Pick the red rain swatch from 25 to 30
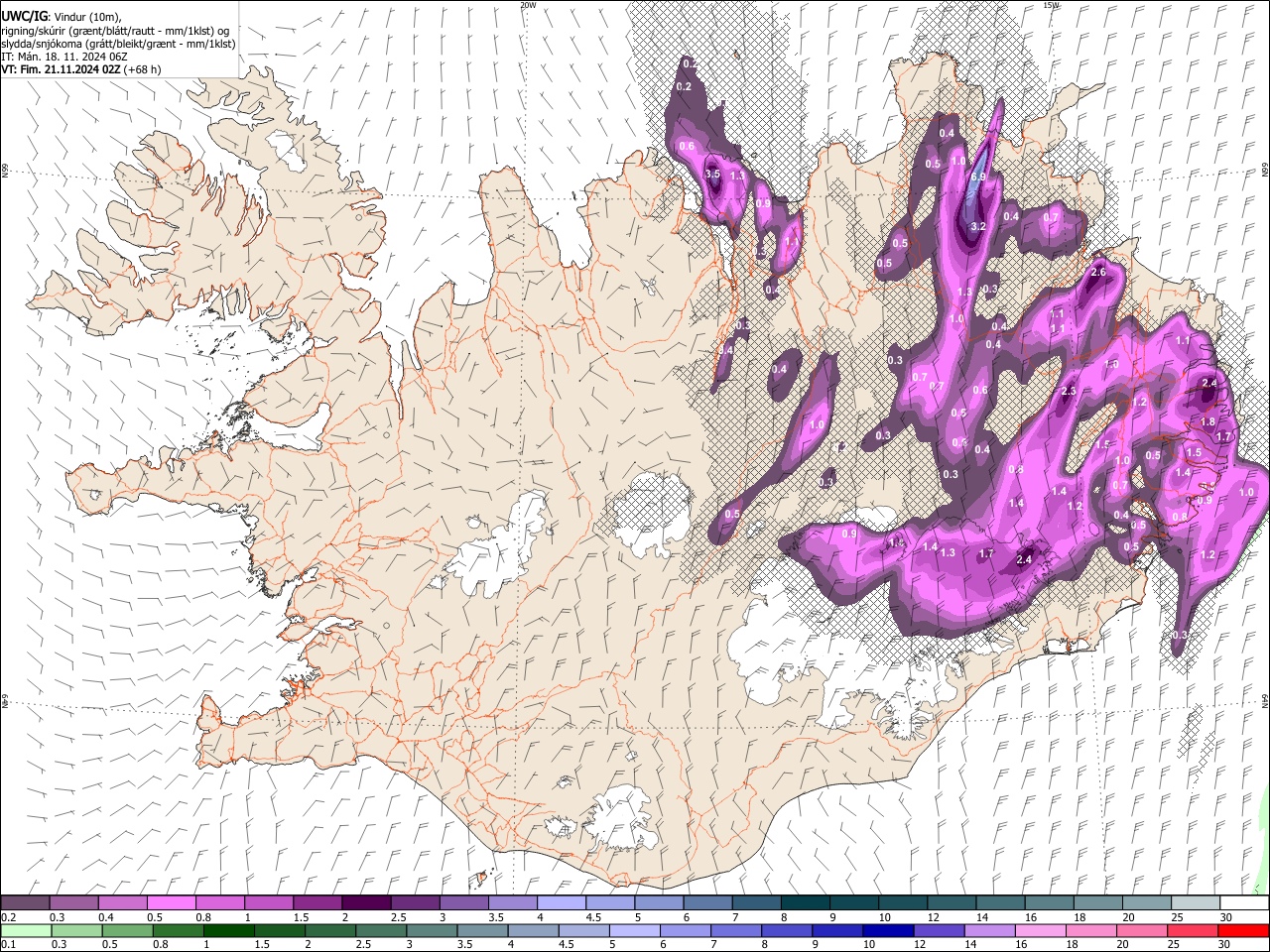 (1193, 930)
